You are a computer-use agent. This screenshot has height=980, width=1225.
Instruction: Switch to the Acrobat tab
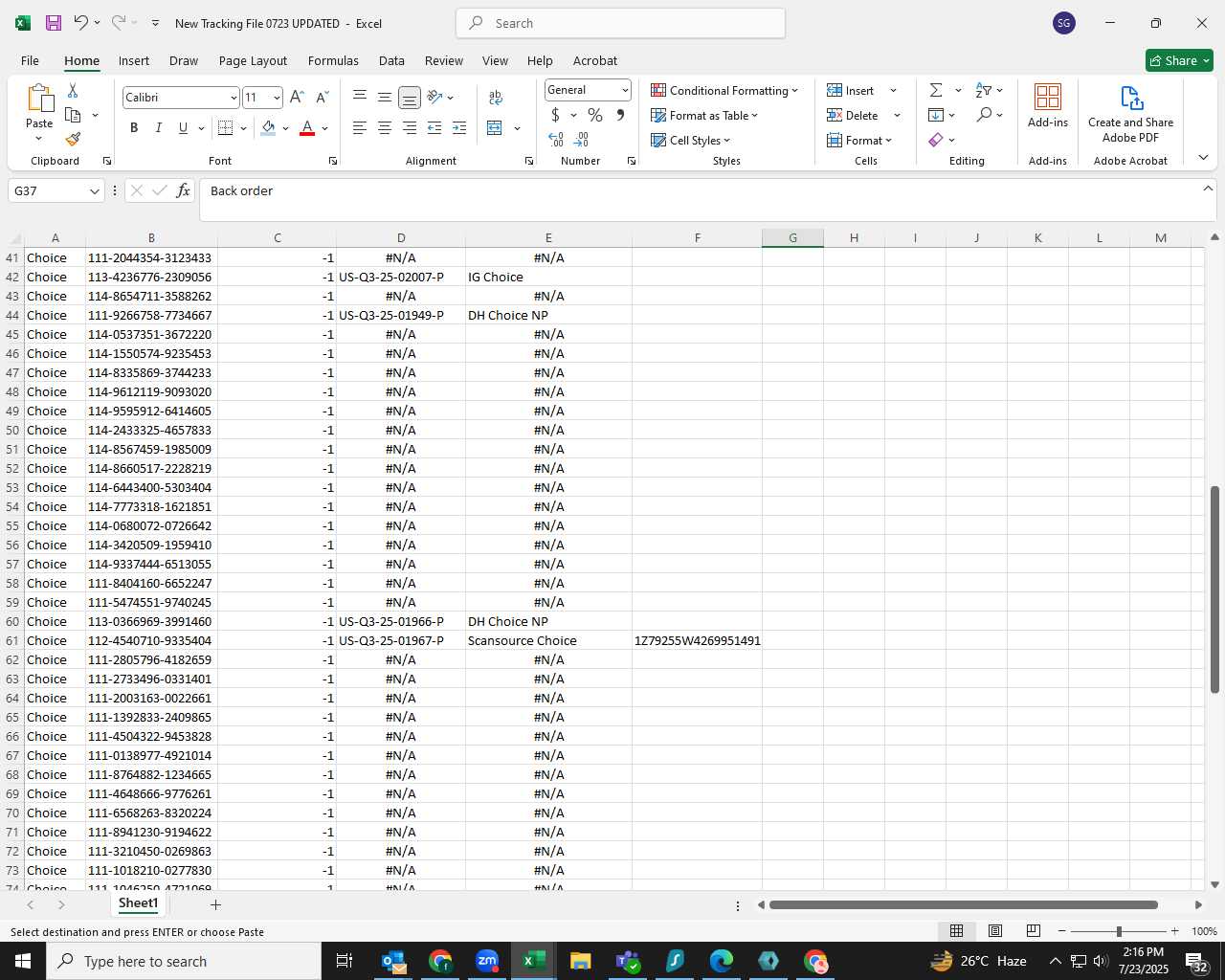[595, 60]
